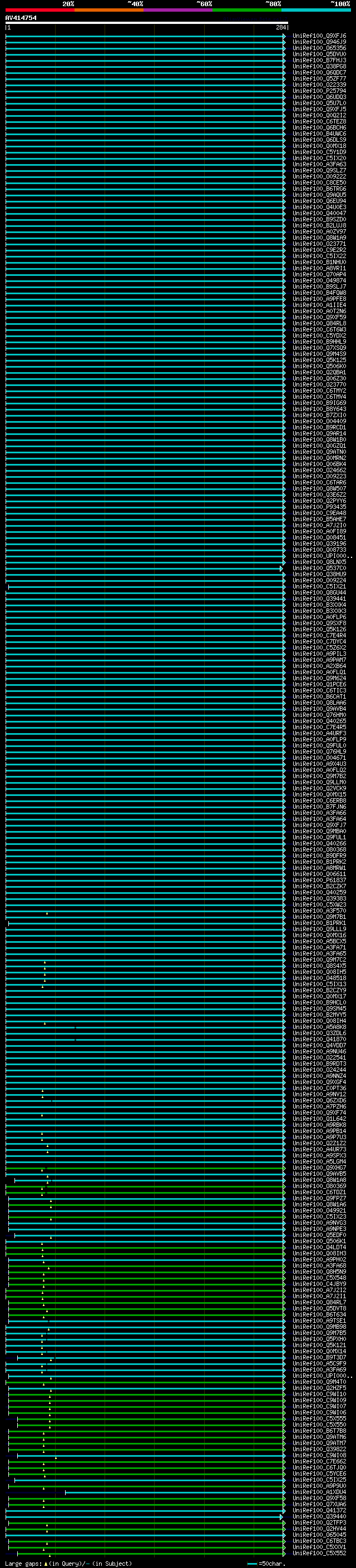Image resolution: width=356 pixels, height=1568 pixels.
Task: Click the cyan ~100% legend segment
Action: coord(316,10)
